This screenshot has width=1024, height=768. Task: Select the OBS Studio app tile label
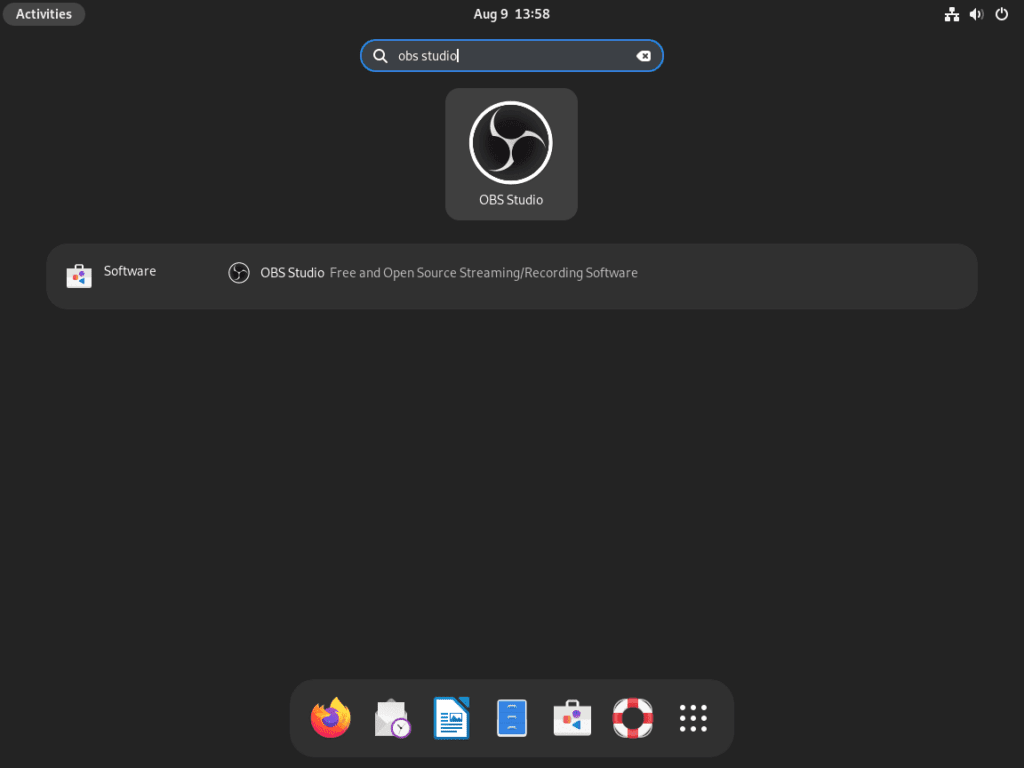tap(511, 199)
